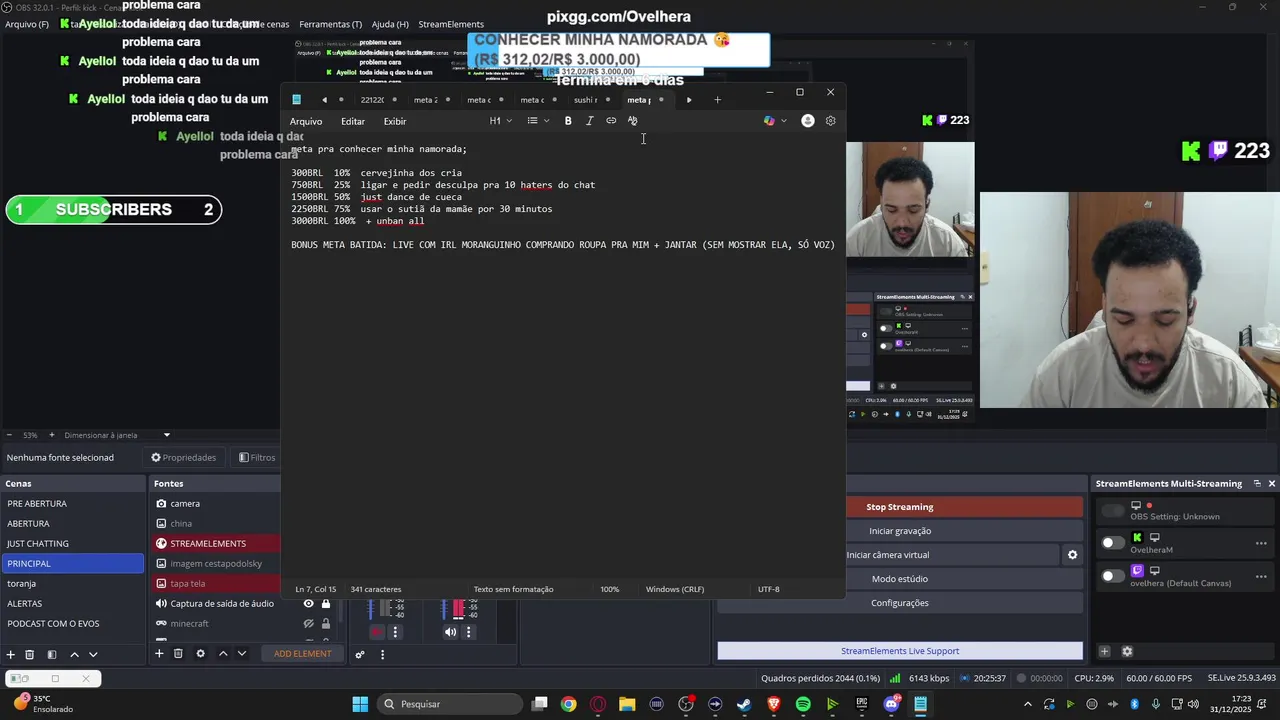Open virtual camera settings gear
Viewport: 1280px width, 720px height.
[x=1072, y=555]
